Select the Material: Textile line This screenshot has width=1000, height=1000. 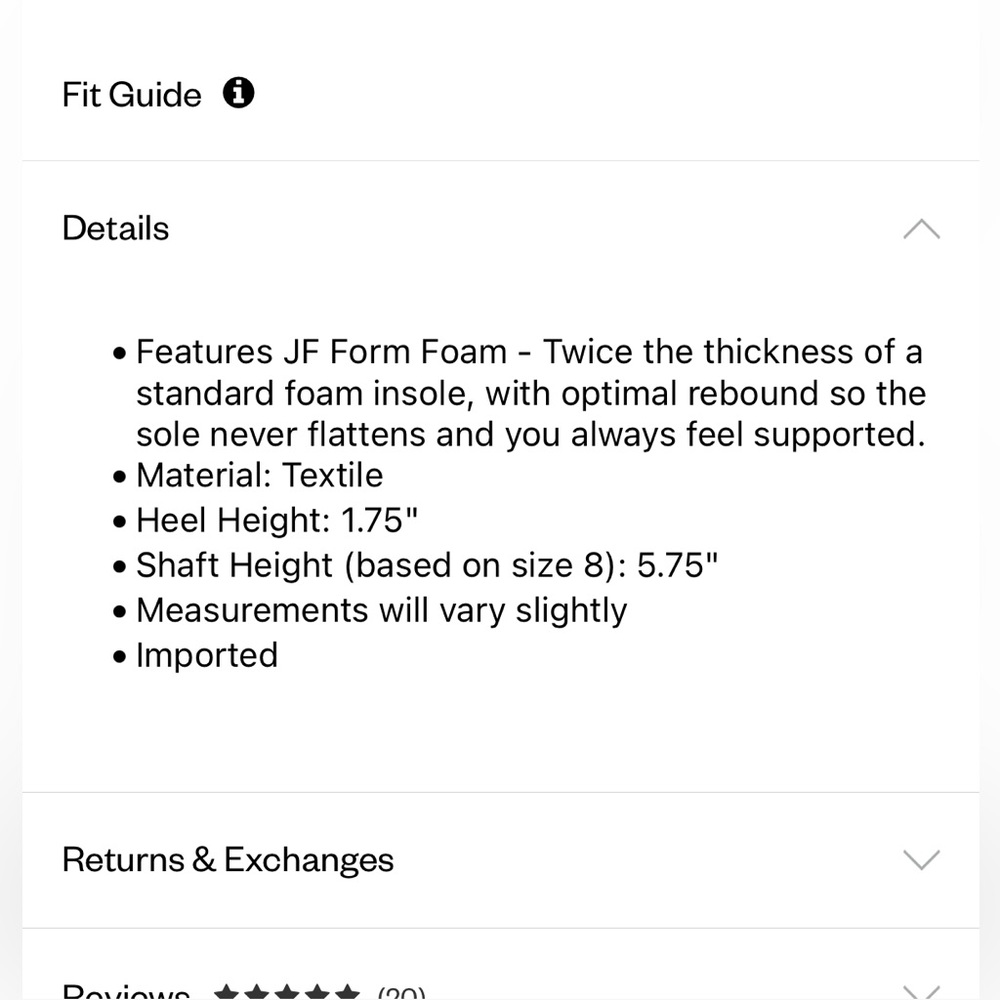[260, 475]
